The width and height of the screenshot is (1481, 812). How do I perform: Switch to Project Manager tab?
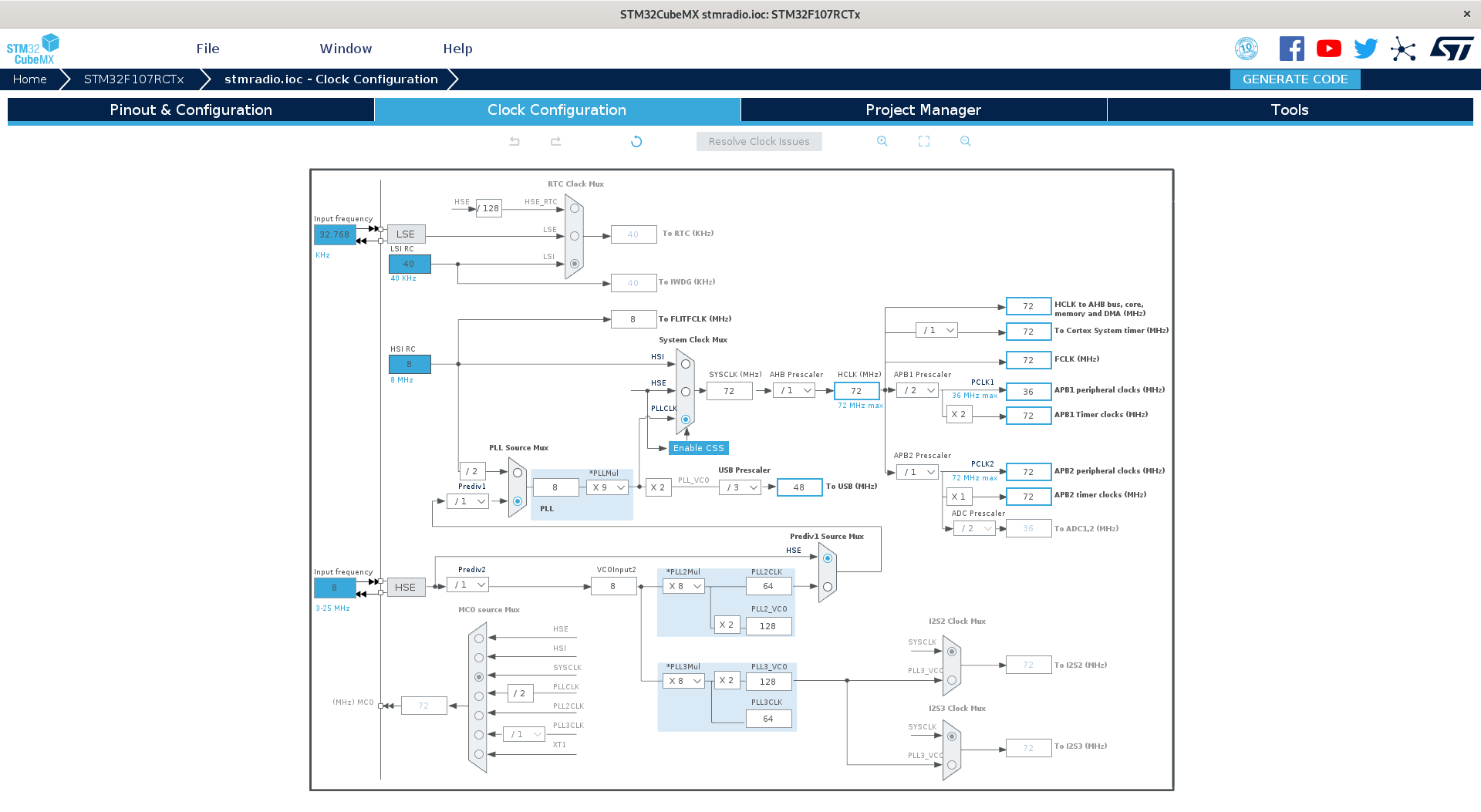923,110
